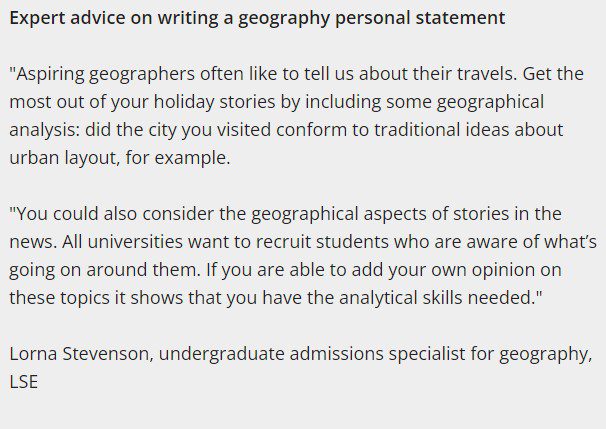Click the 'LSE' text at the bottom

[x=24, y=382]
